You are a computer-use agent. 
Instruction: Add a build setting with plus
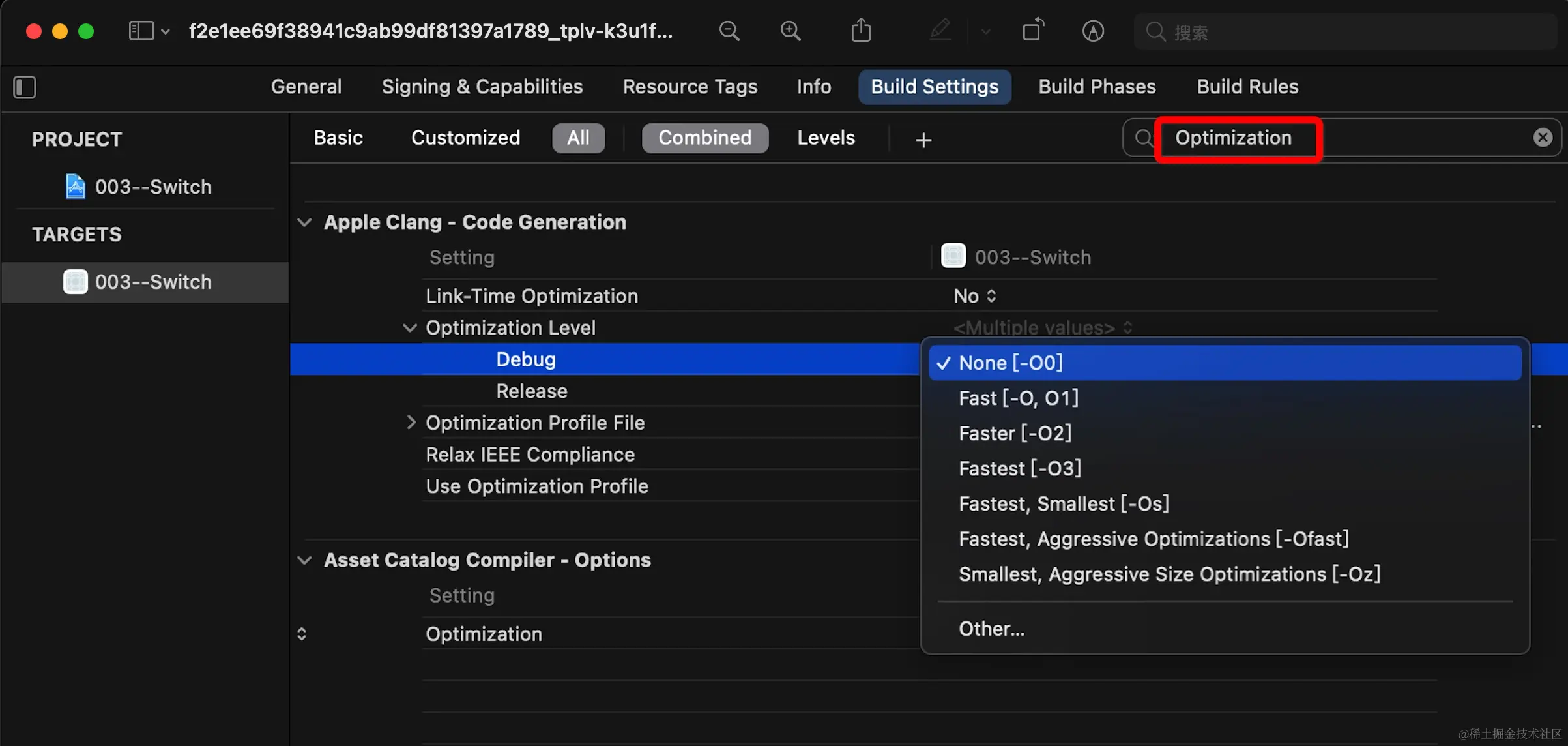923,140
